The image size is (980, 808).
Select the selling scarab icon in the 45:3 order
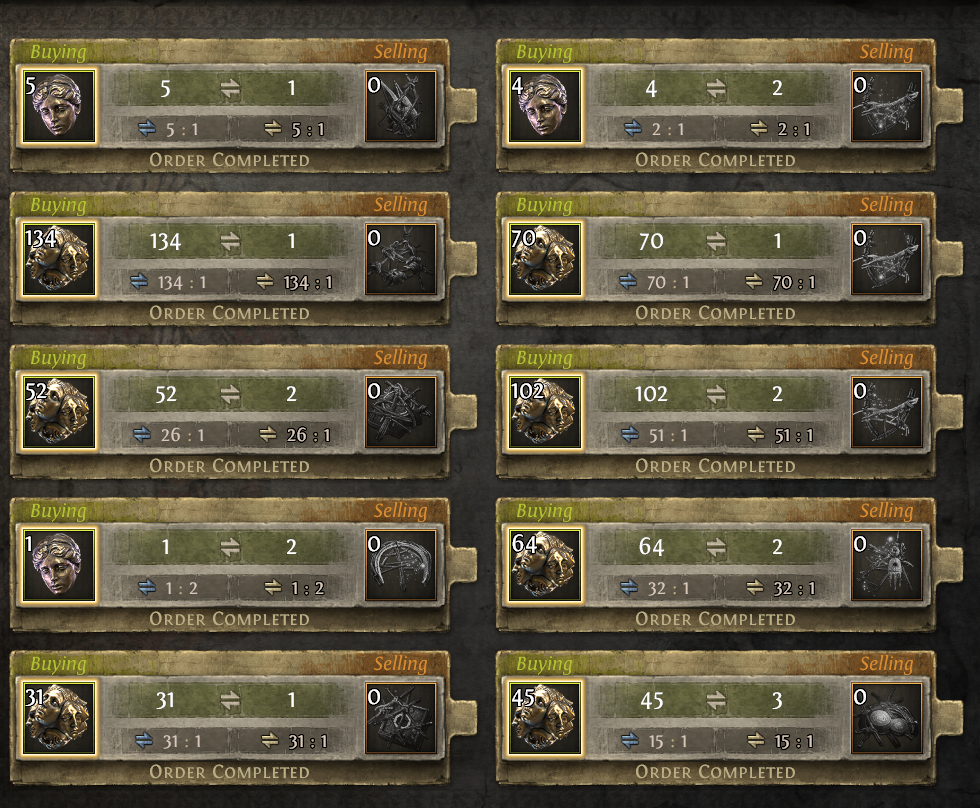click(886, 719)
